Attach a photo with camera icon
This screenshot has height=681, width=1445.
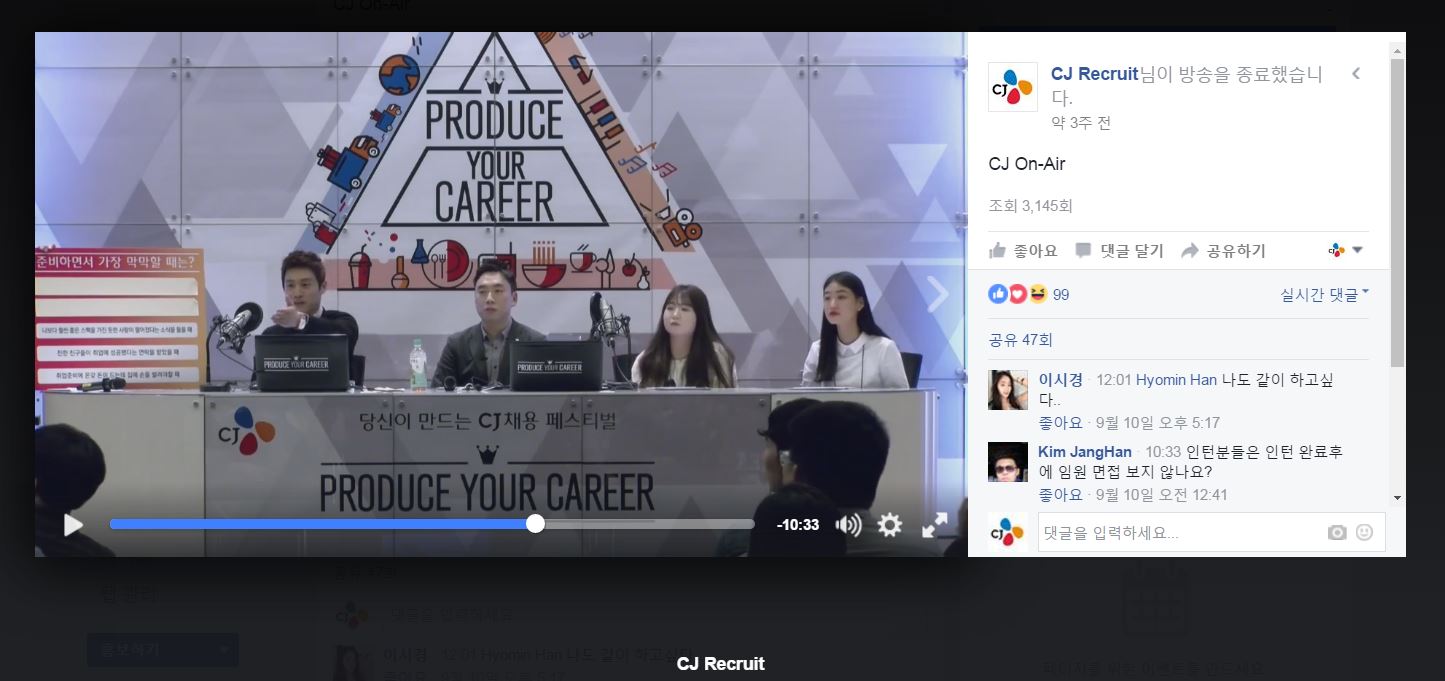(1337, 533)
